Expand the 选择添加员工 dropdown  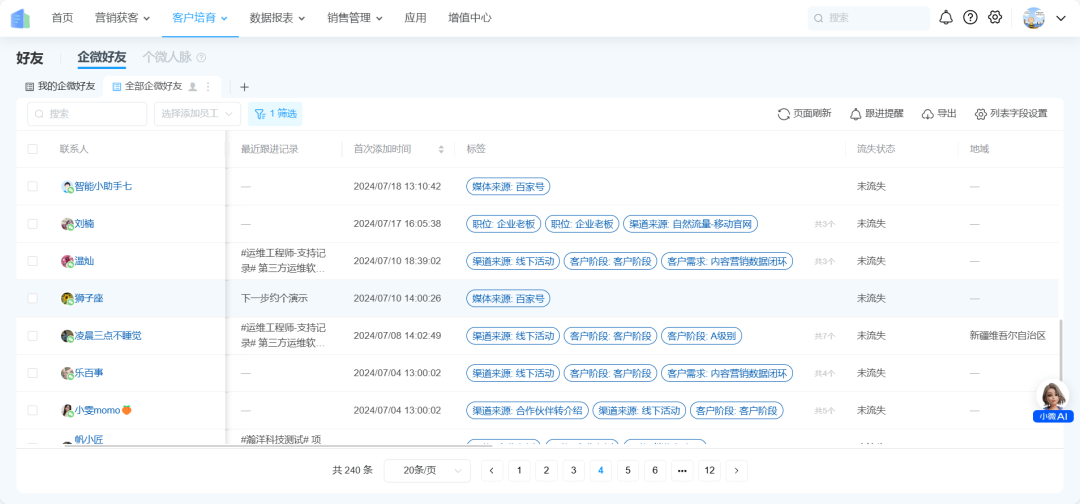point(197,114)
